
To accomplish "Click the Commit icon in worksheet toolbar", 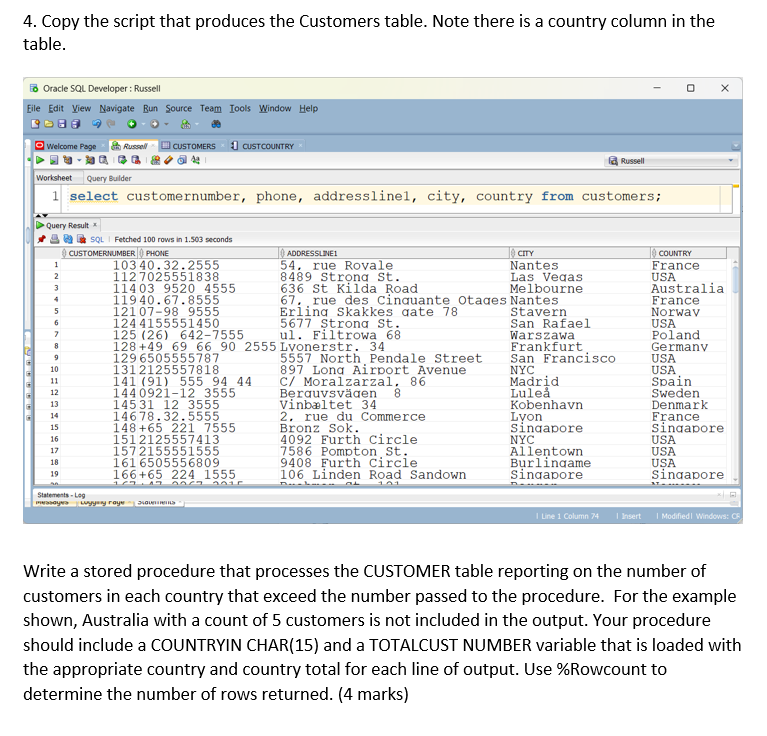I will (122, 160).
